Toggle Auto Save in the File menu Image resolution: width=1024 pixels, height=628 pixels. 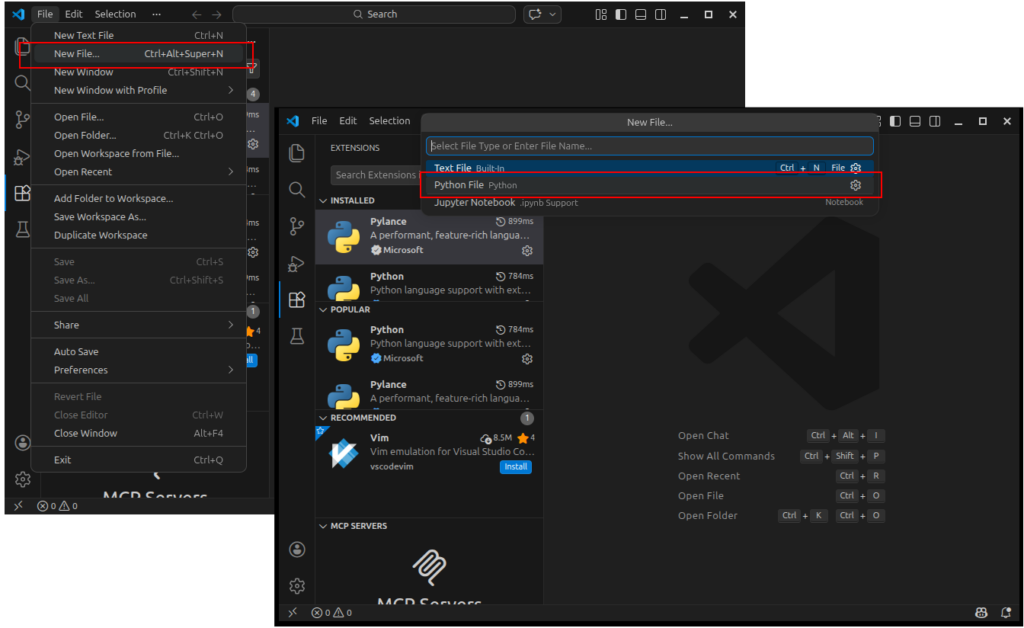(76, 352)
